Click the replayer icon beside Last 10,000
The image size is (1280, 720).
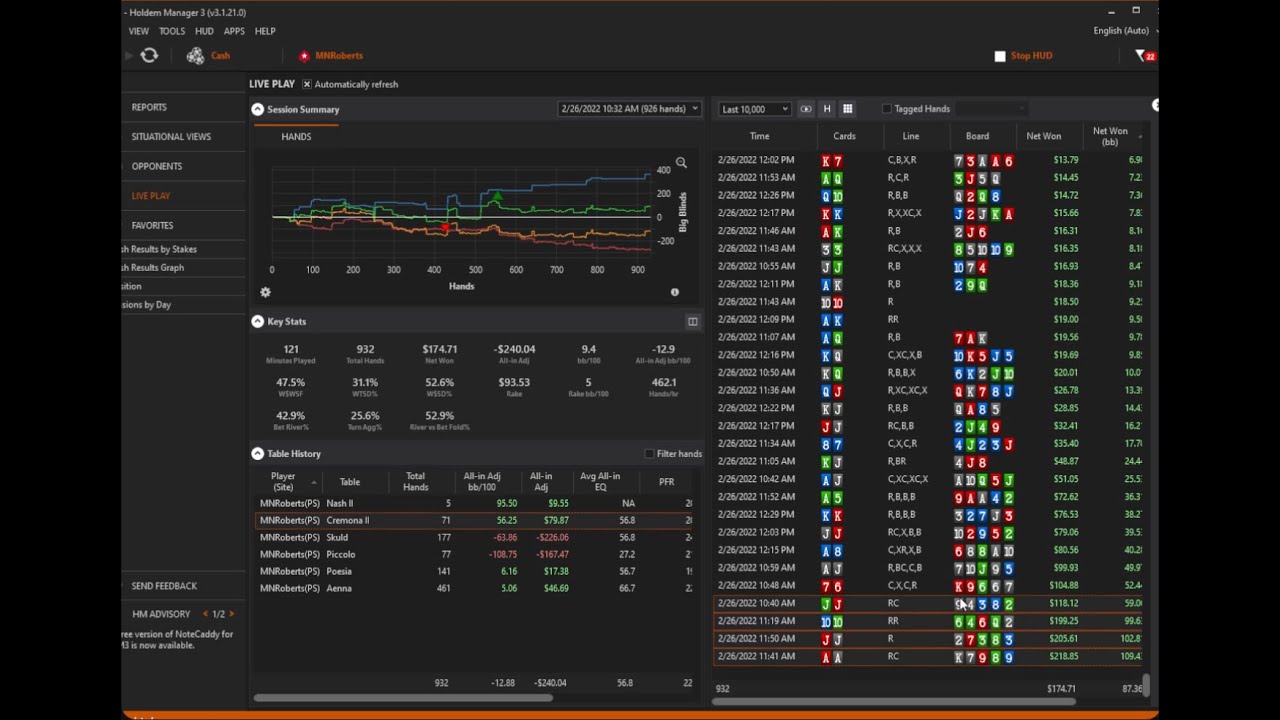click(805, 109)
